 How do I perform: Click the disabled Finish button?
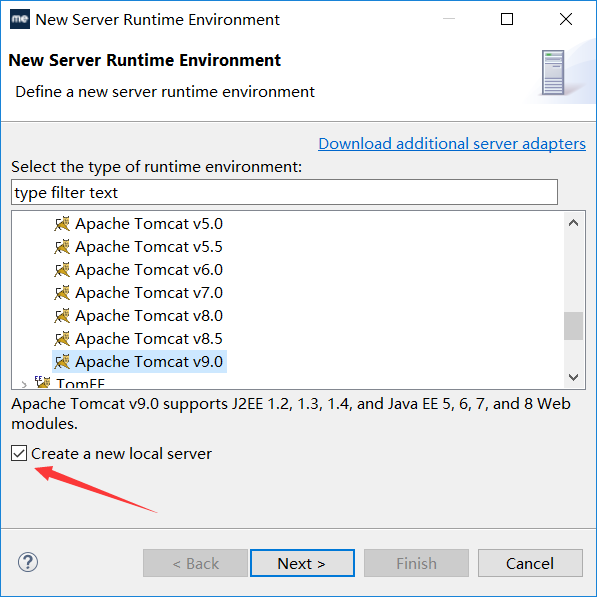point(416,563)
